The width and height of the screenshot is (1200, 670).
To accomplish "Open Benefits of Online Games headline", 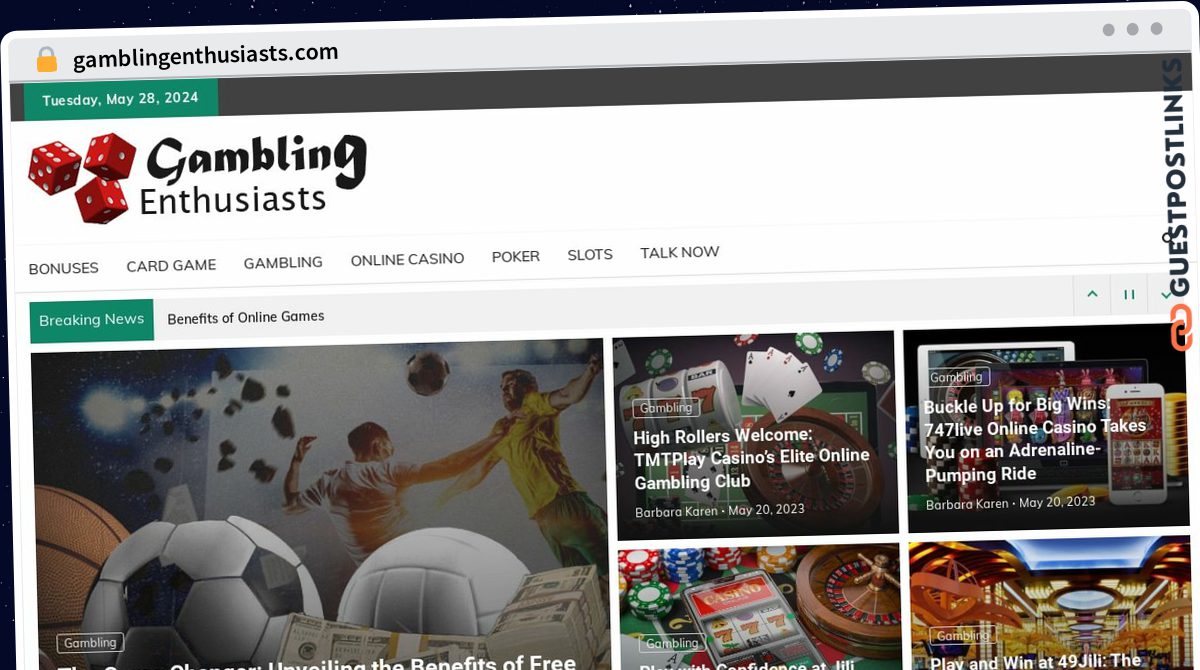I will point(246,317).
